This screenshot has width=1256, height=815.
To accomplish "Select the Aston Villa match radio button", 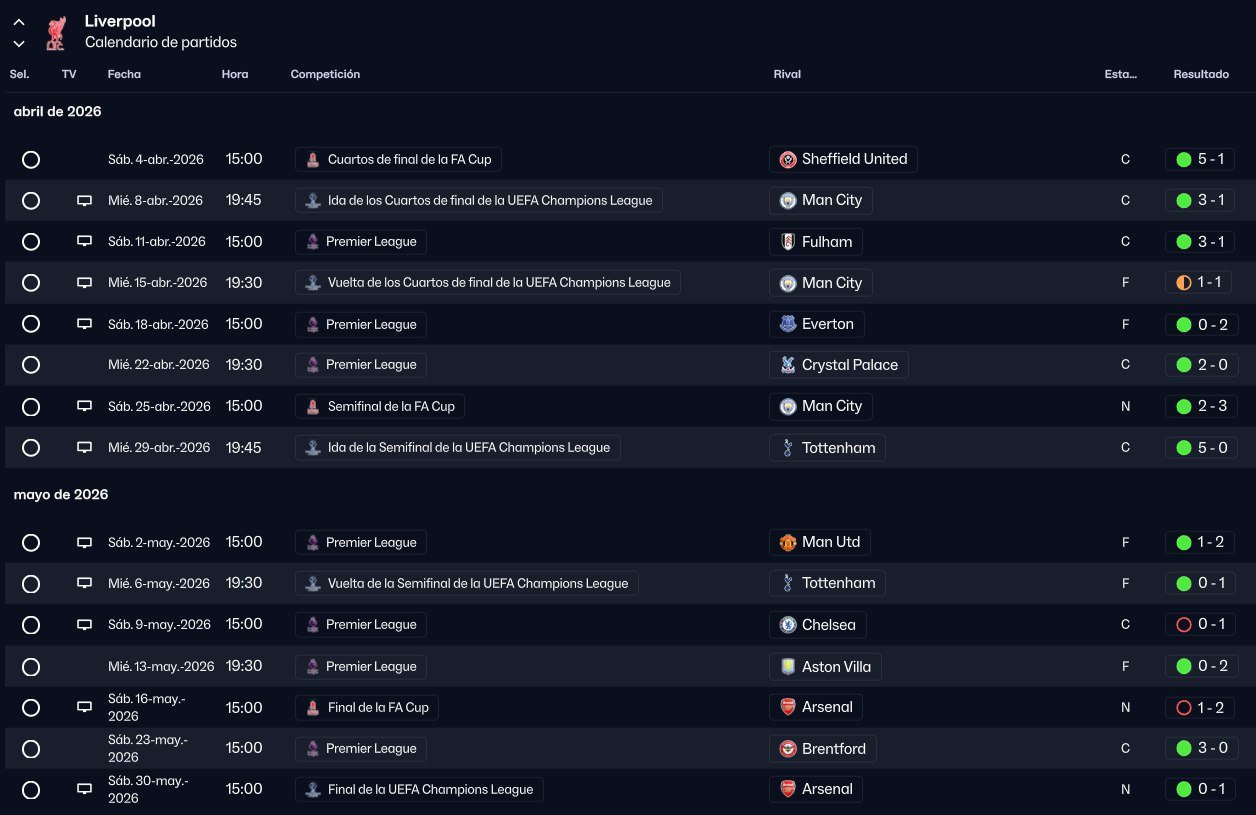I will click(31, 667).
